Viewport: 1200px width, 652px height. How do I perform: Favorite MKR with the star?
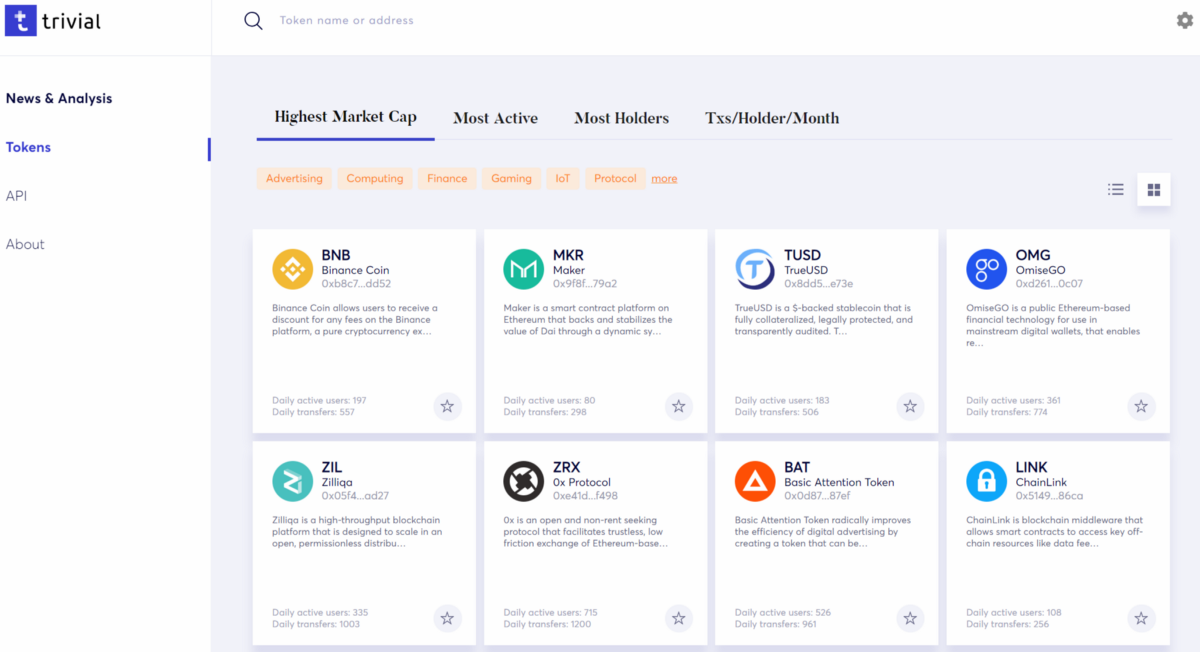[679, 406]
